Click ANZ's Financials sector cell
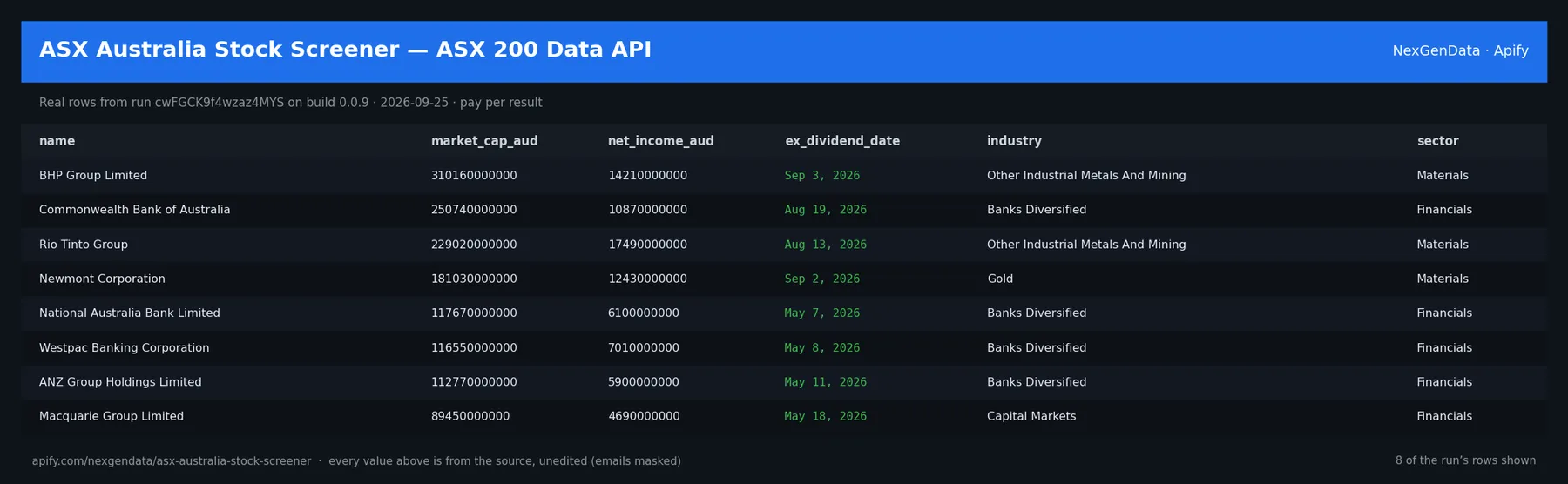 (1444, 382)
